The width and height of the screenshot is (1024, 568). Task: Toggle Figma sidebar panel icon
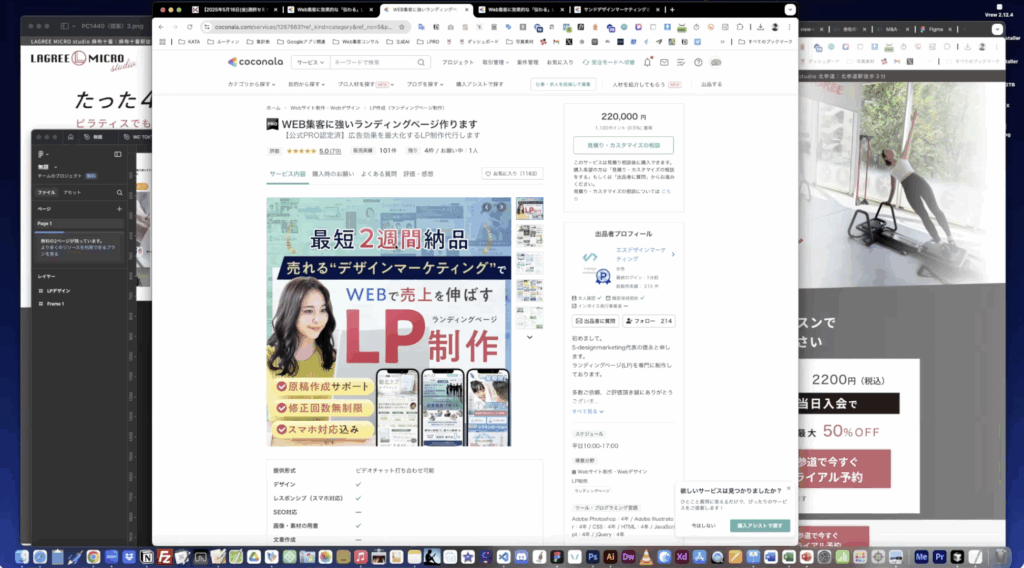tap(118, 154)
